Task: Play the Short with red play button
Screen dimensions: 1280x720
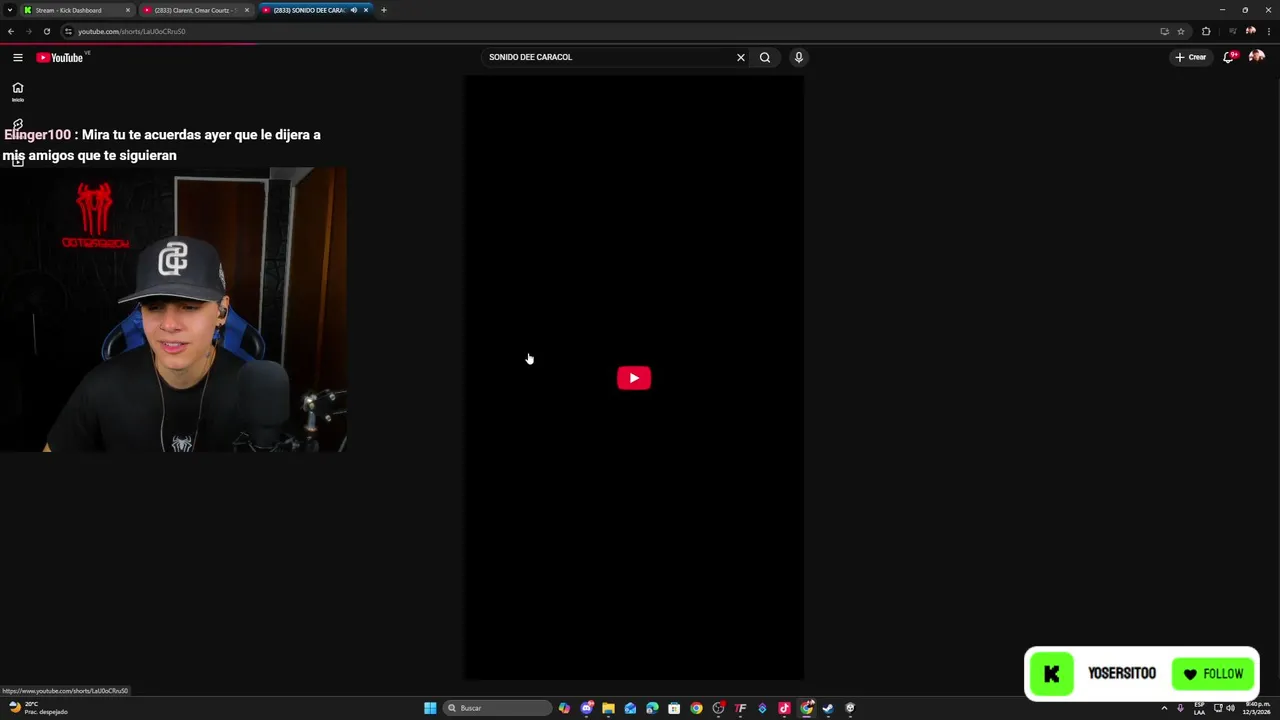Action: (634, 378)
